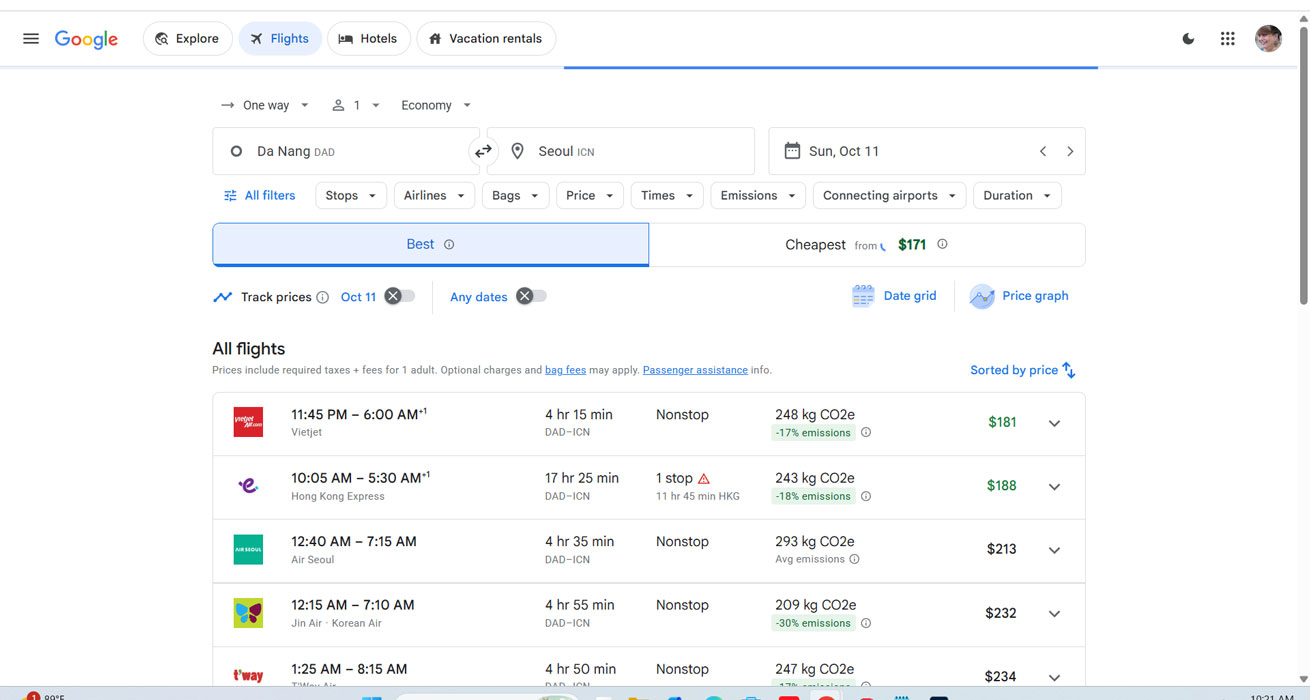
Task: Click the Hong Kong Express airline logo
Action: pos(248,486)
